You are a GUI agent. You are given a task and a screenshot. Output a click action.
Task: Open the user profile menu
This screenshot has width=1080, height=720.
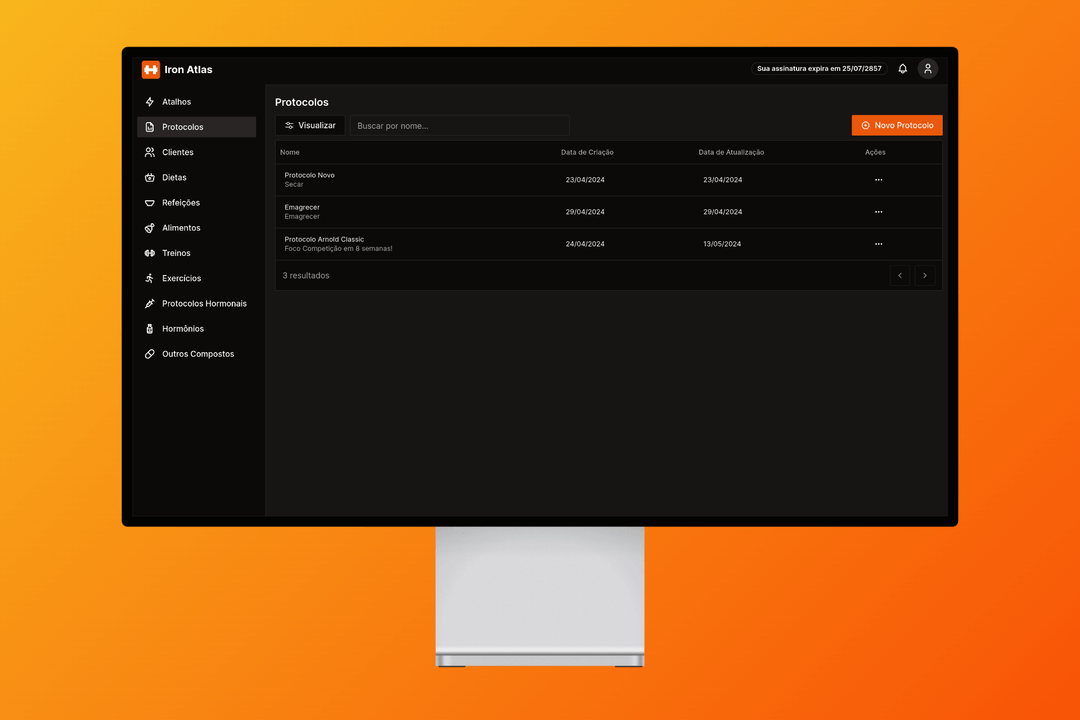(928, 68)
